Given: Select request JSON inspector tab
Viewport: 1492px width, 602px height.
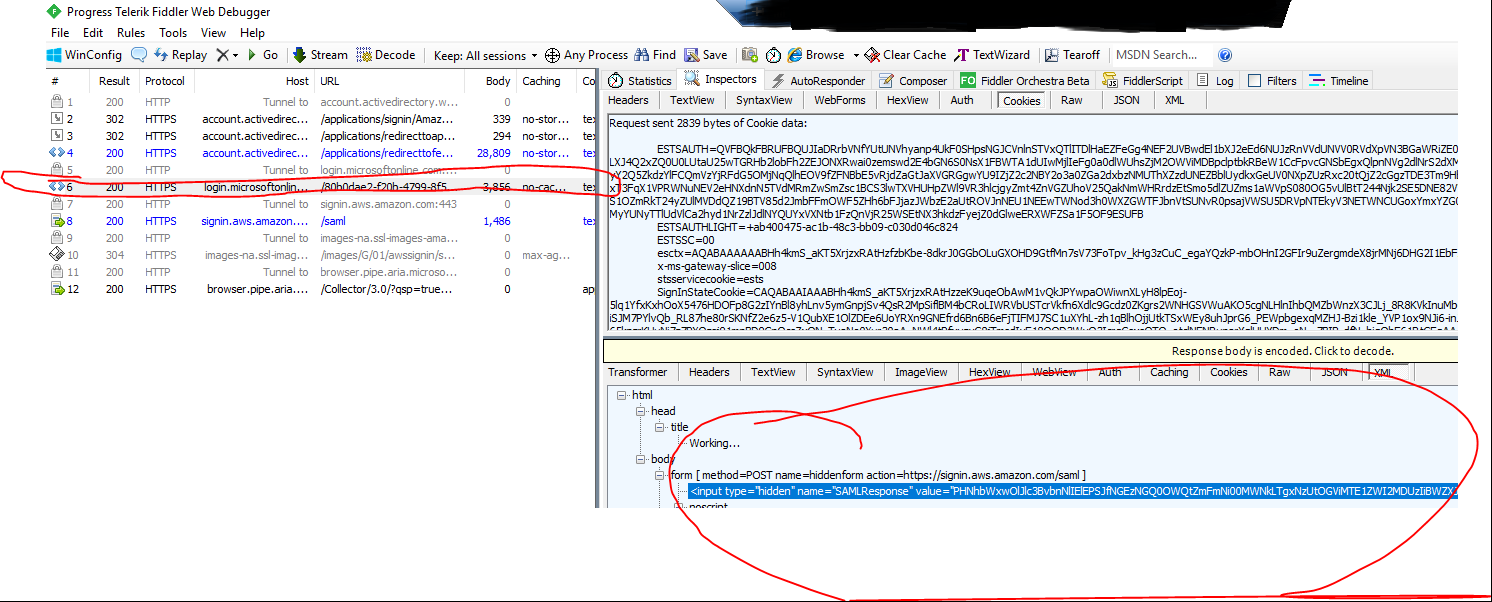Looking at the screenshot, I should click(1127, 100).
